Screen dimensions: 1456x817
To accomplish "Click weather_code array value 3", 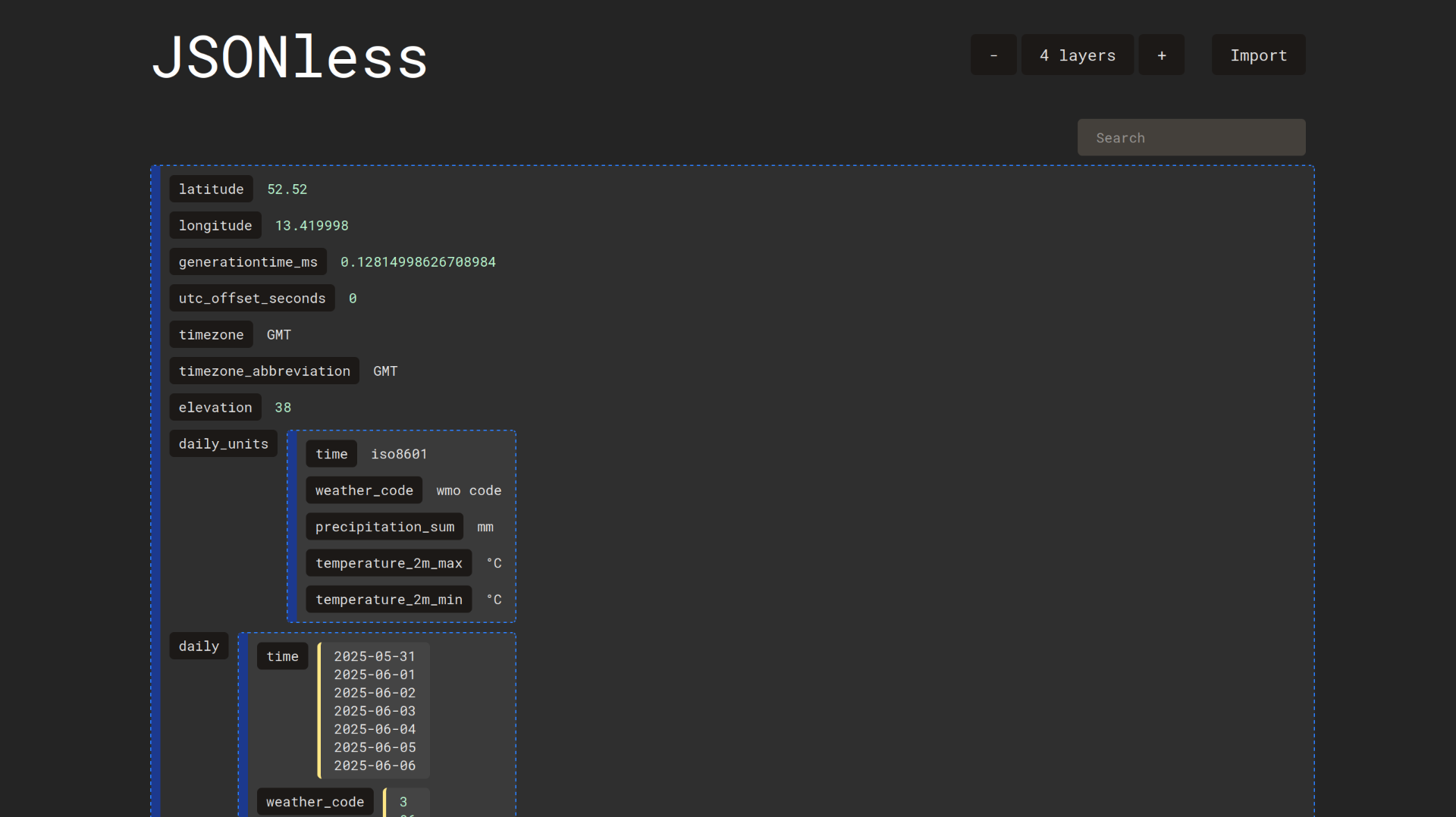I will coord(403,802).
